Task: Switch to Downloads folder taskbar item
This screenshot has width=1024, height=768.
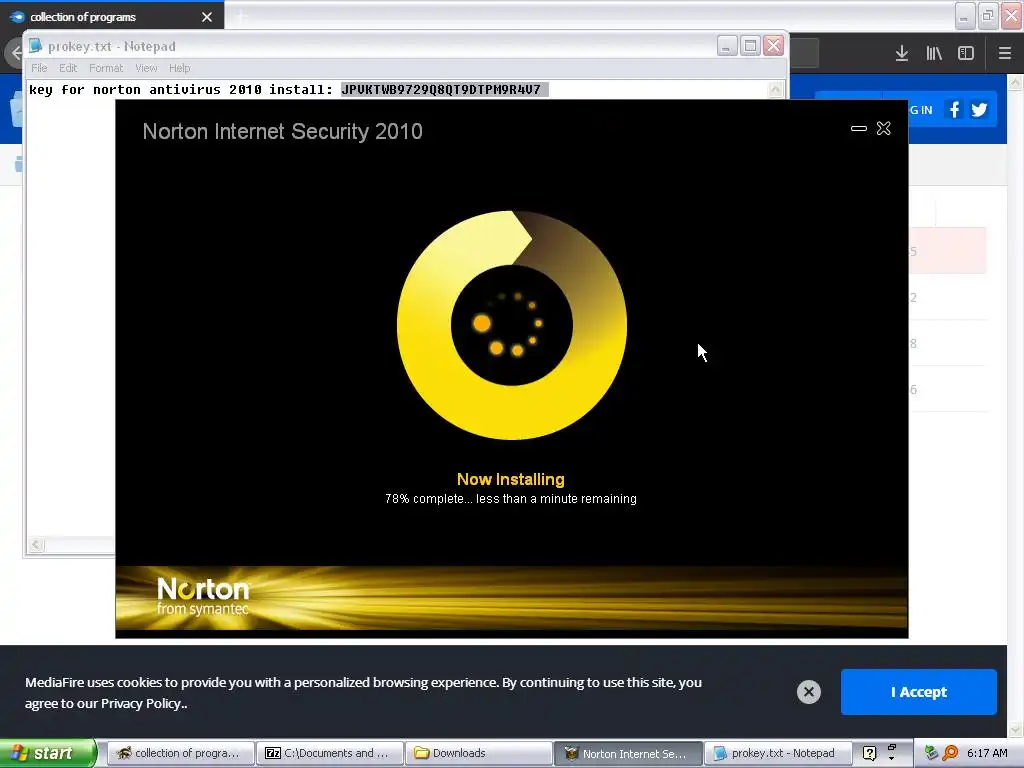Action: click(479, 753)
